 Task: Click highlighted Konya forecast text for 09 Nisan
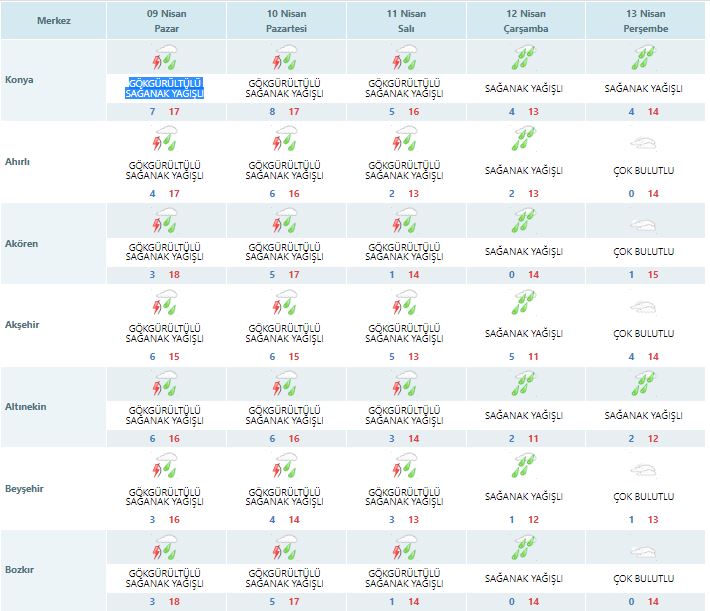(165, 88)
